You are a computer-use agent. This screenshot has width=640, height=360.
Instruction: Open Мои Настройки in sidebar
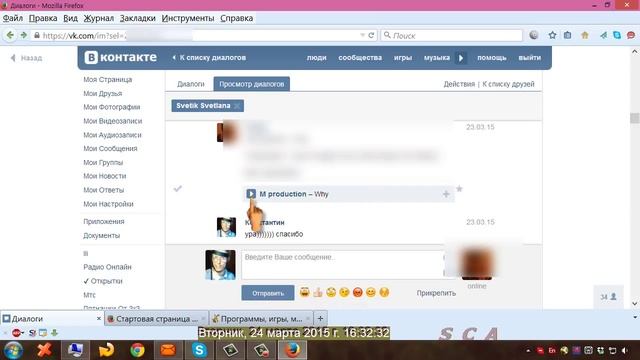tap(108, 204)
